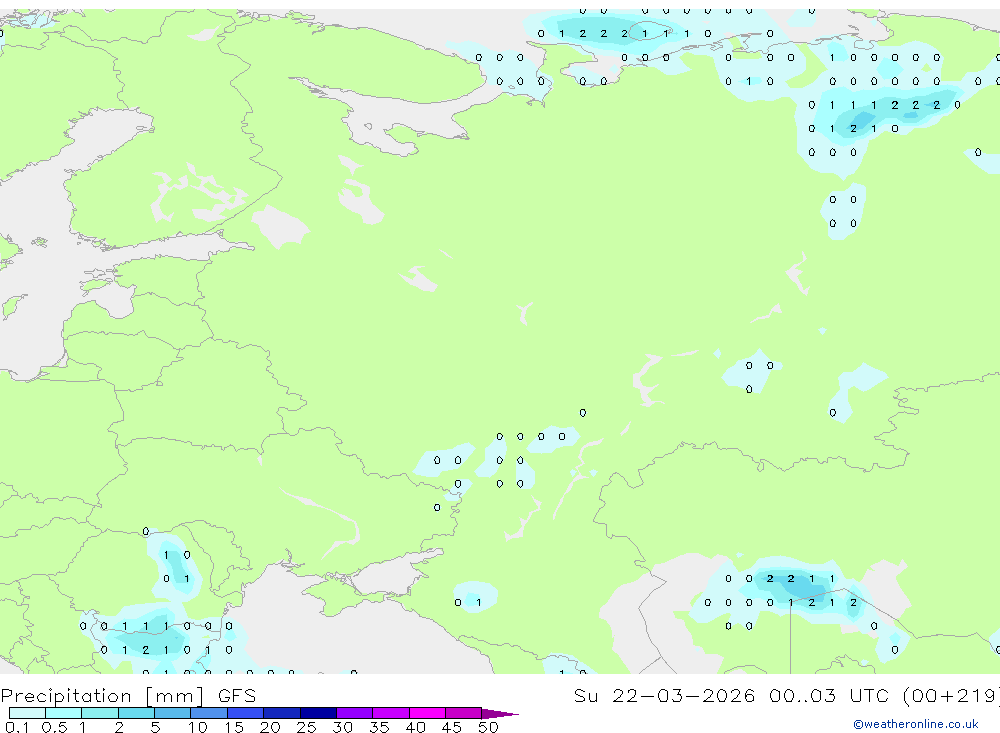Click the legend label "45"
Screen dimensions: 1000x733
(x=452, y=727)
